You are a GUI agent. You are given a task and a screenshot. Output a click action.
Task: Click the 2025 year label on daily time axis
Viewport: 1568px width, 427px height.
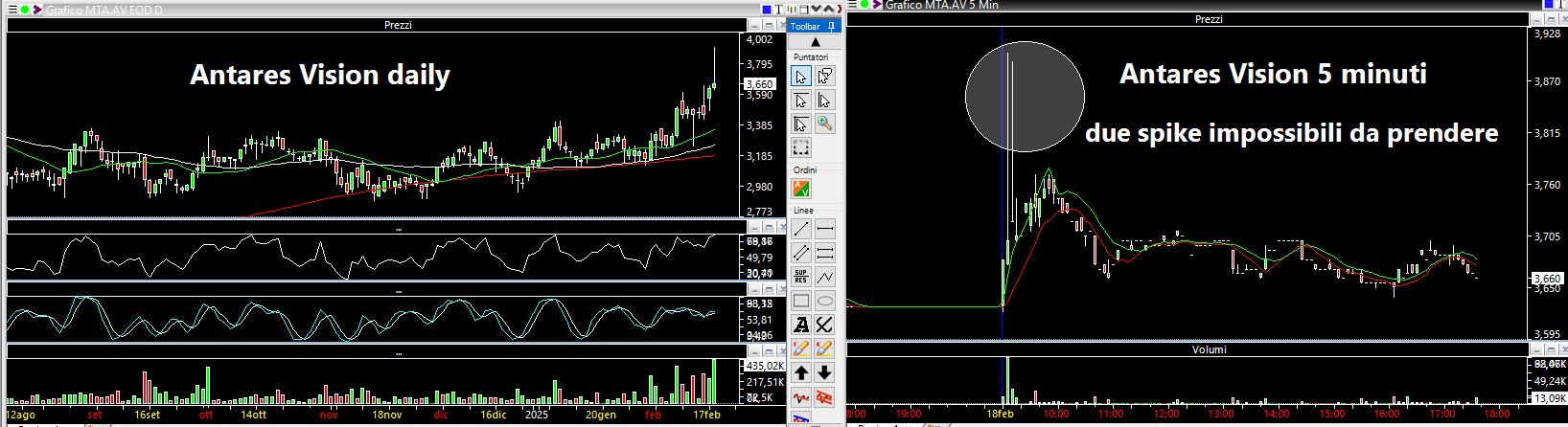535,415
